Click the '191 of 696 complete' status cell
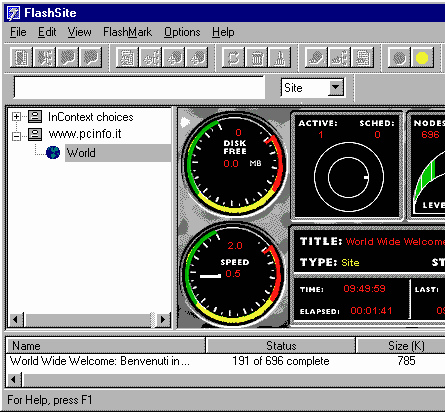The height and width of the screenshot is (412, 445). pos(281,361)
